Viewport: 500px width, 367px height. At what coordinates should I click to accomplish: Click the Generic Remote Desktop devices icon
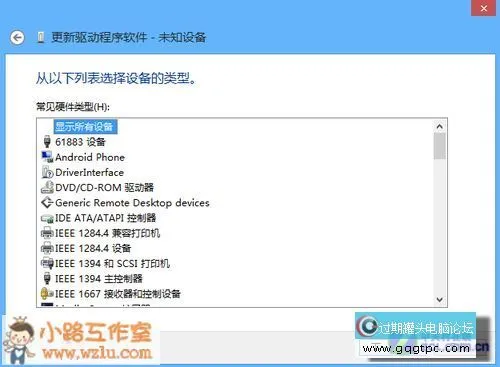click(x=47, y=203)
